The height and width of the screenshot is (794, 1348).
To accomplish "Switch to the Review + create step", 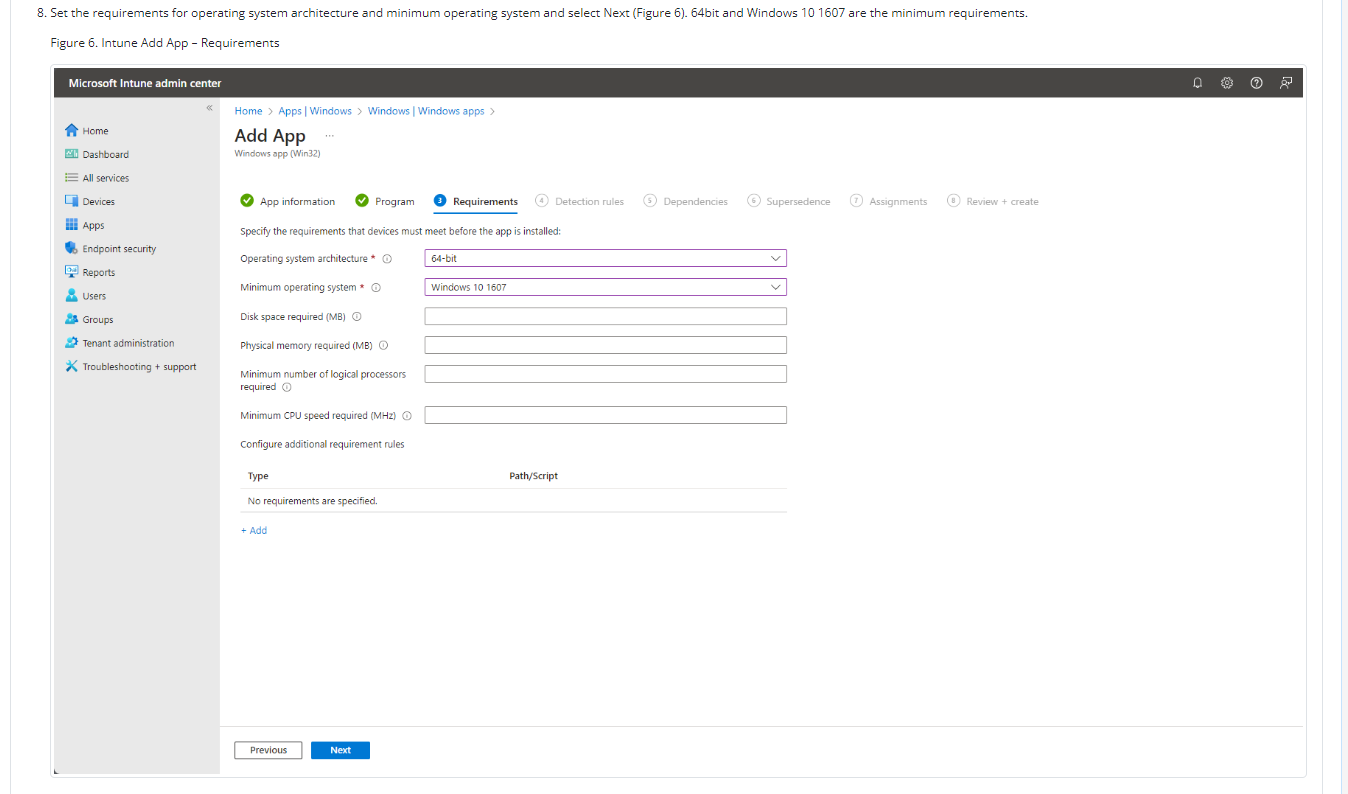I will [993, 201].
